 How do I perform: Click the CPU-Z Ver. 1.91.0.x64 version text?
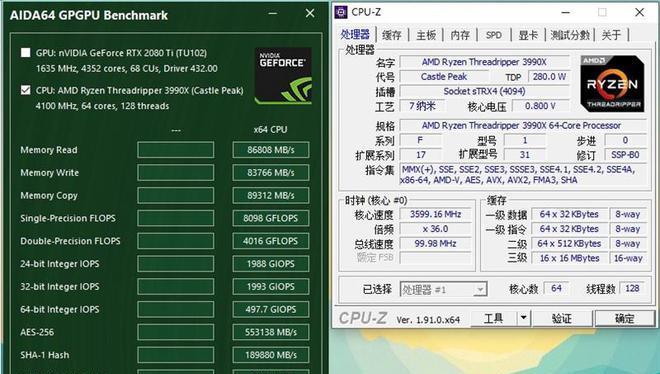click(428, 320)
